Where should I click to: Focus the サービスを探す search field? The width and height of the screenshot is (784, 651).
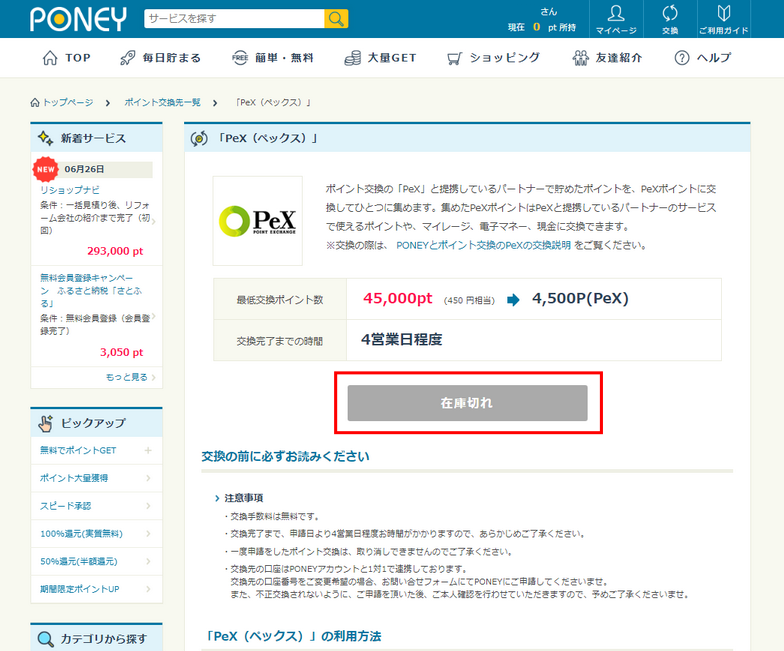tap(234, 19)
